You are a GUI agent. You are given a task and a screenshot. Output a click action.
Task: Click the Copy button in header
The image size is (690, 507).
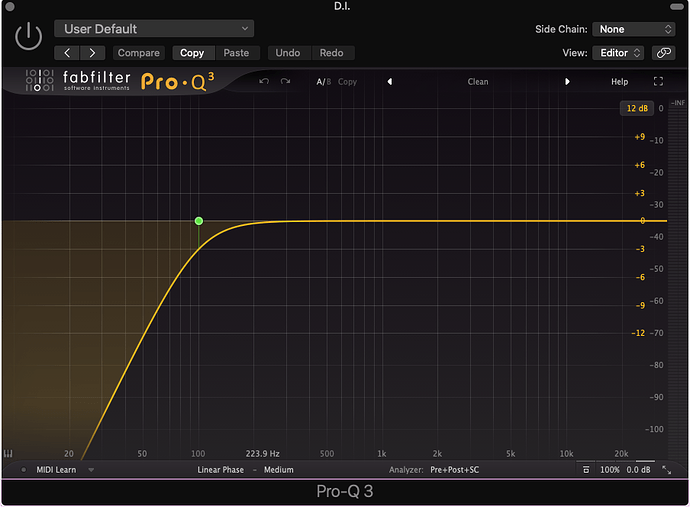tap(192, 53)
